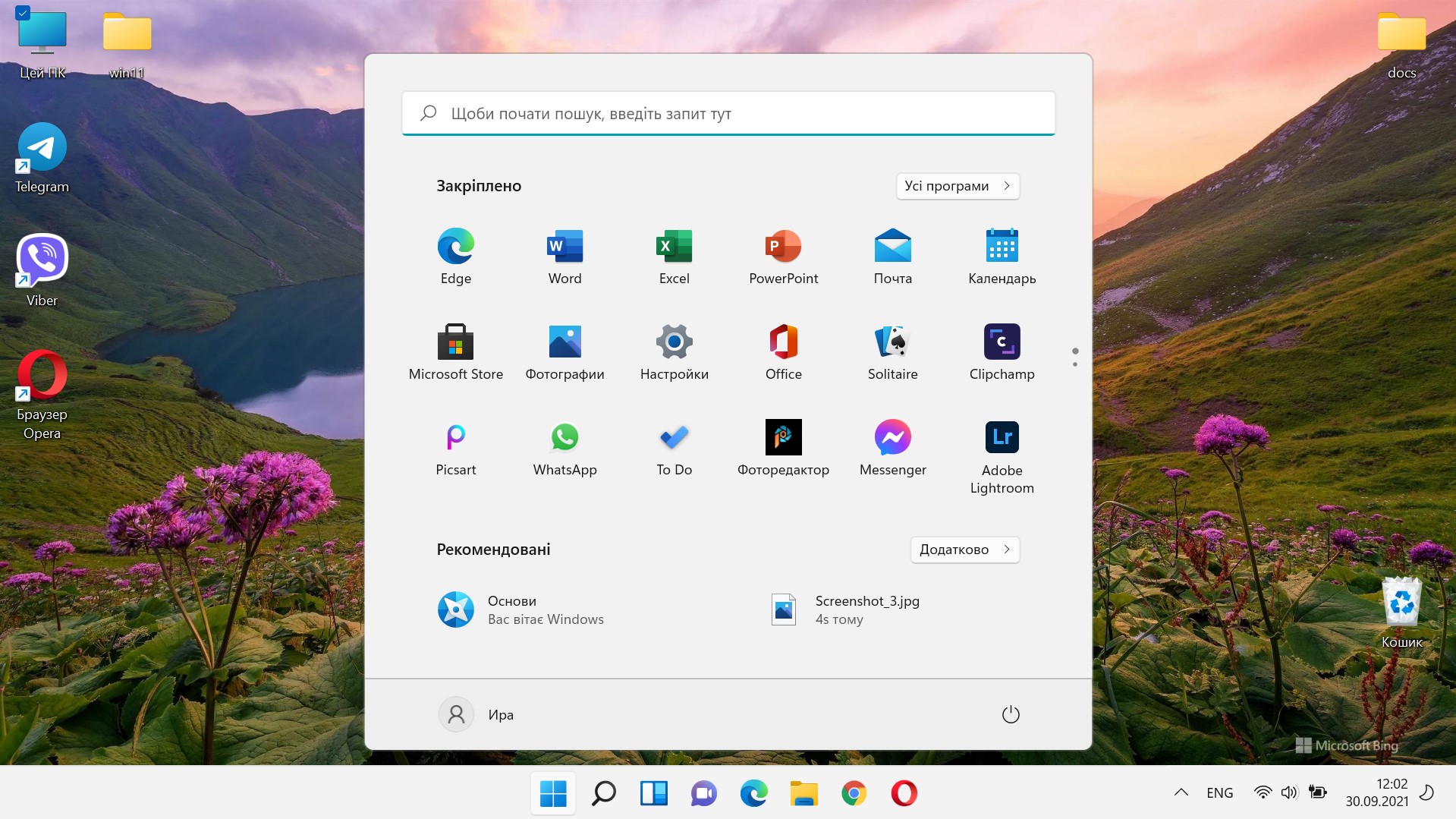1456x819 pixels.
Task: Open the power options button
Action: click(1011, 714)
